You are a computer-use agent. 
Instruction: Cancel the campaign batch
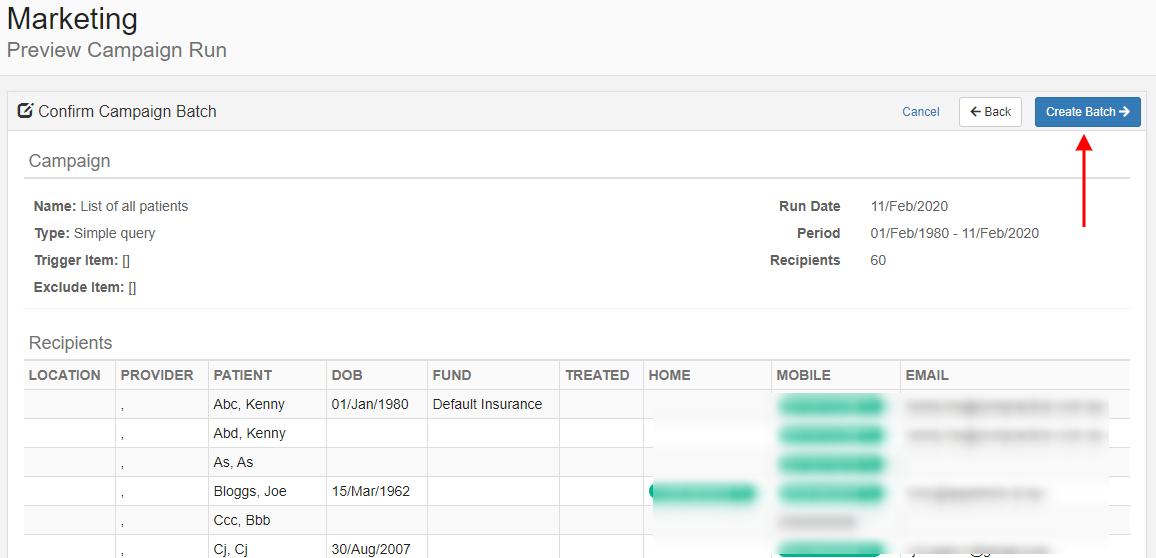921,112
